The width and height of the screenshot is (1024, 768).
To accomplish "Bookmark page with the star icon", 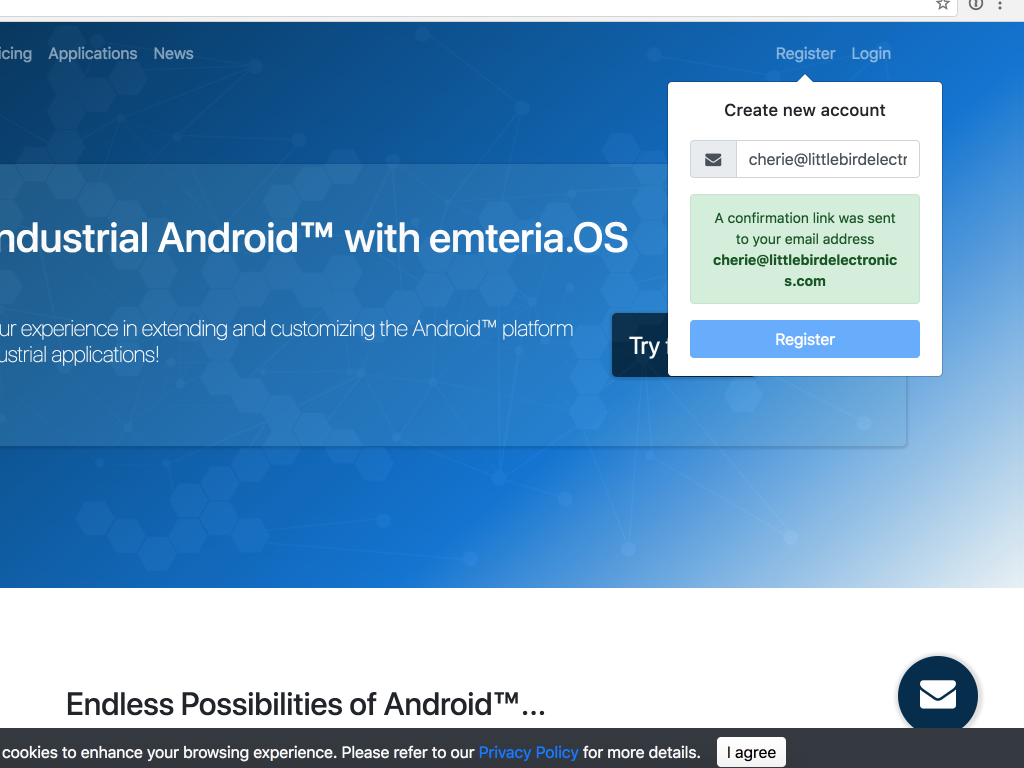I will coord(942,5).
